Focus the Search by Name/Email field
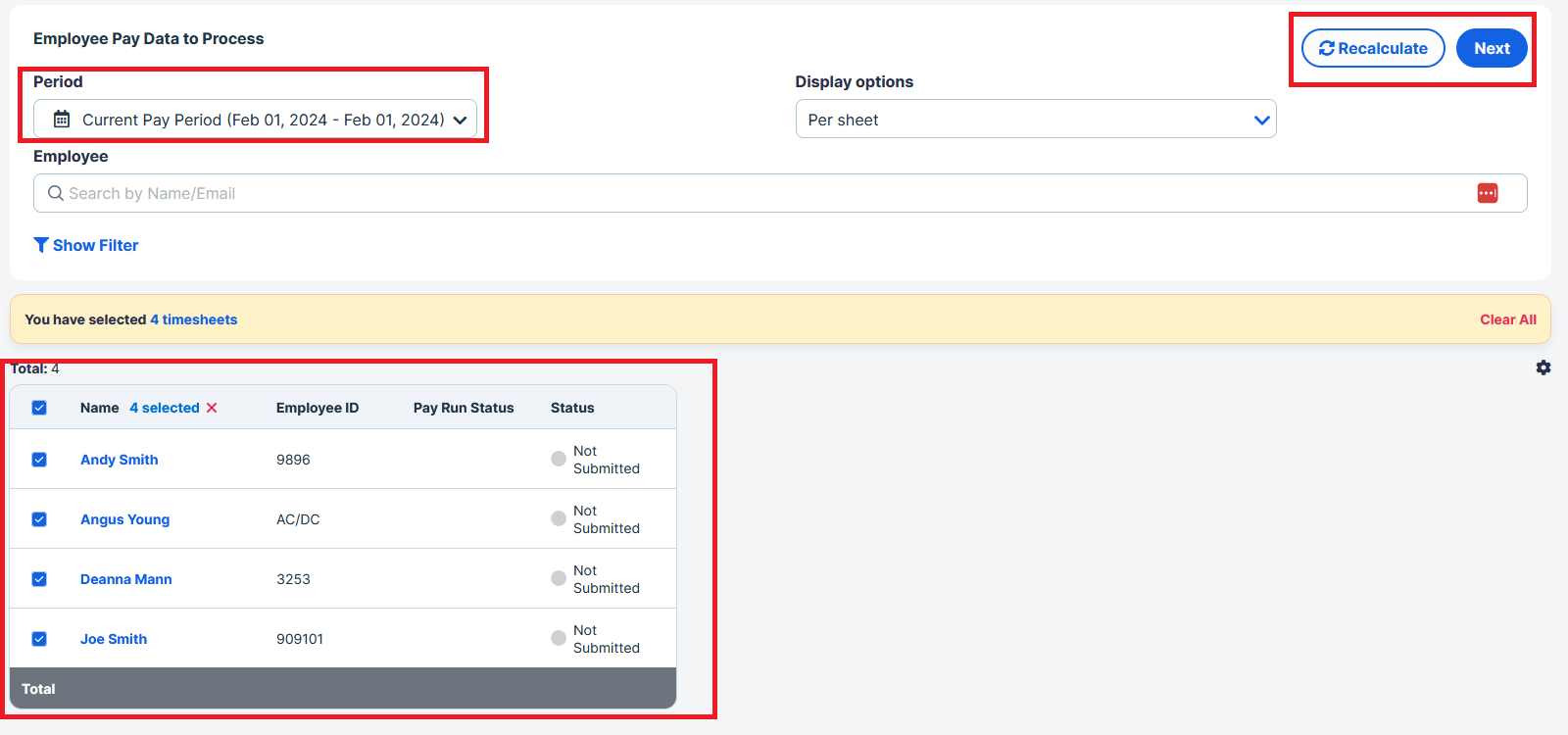 (764, 193)
